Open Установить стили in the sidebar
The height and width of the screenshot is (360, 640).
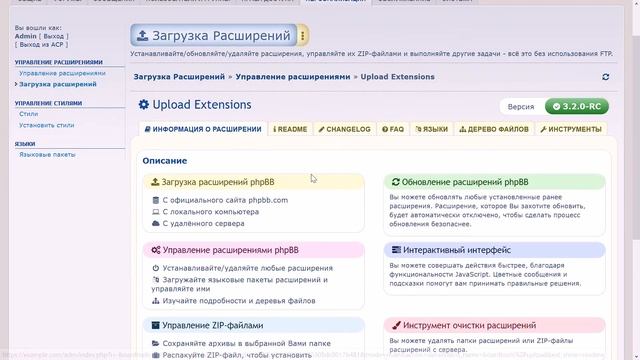47,125
